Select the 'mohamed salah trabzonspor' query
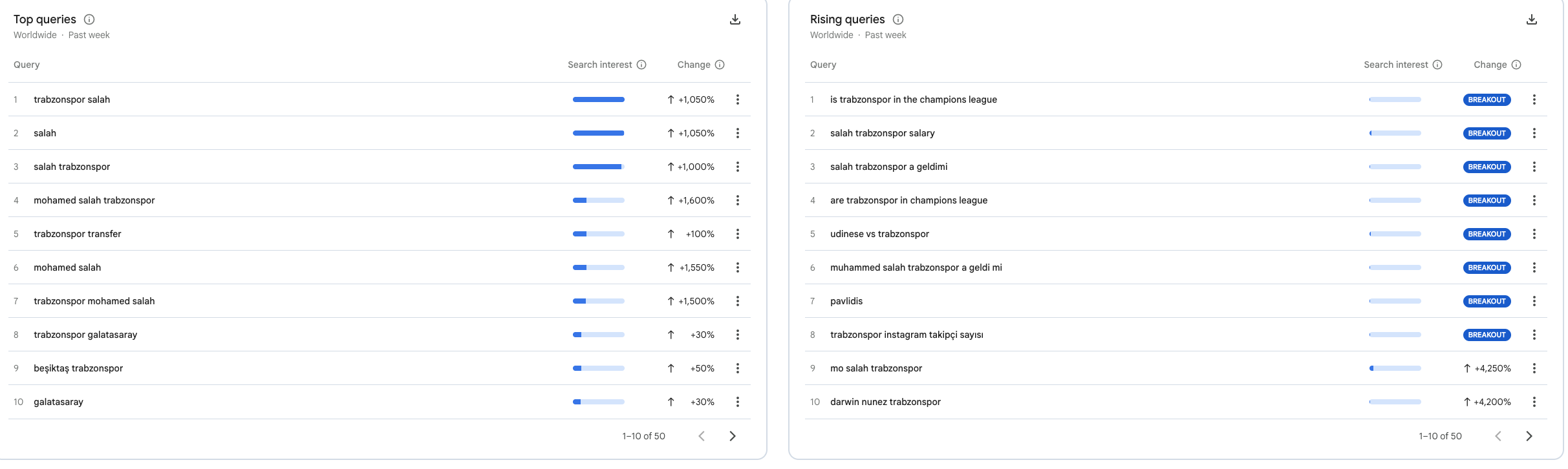The image size is (1568, 469). (x=94, y=200)
